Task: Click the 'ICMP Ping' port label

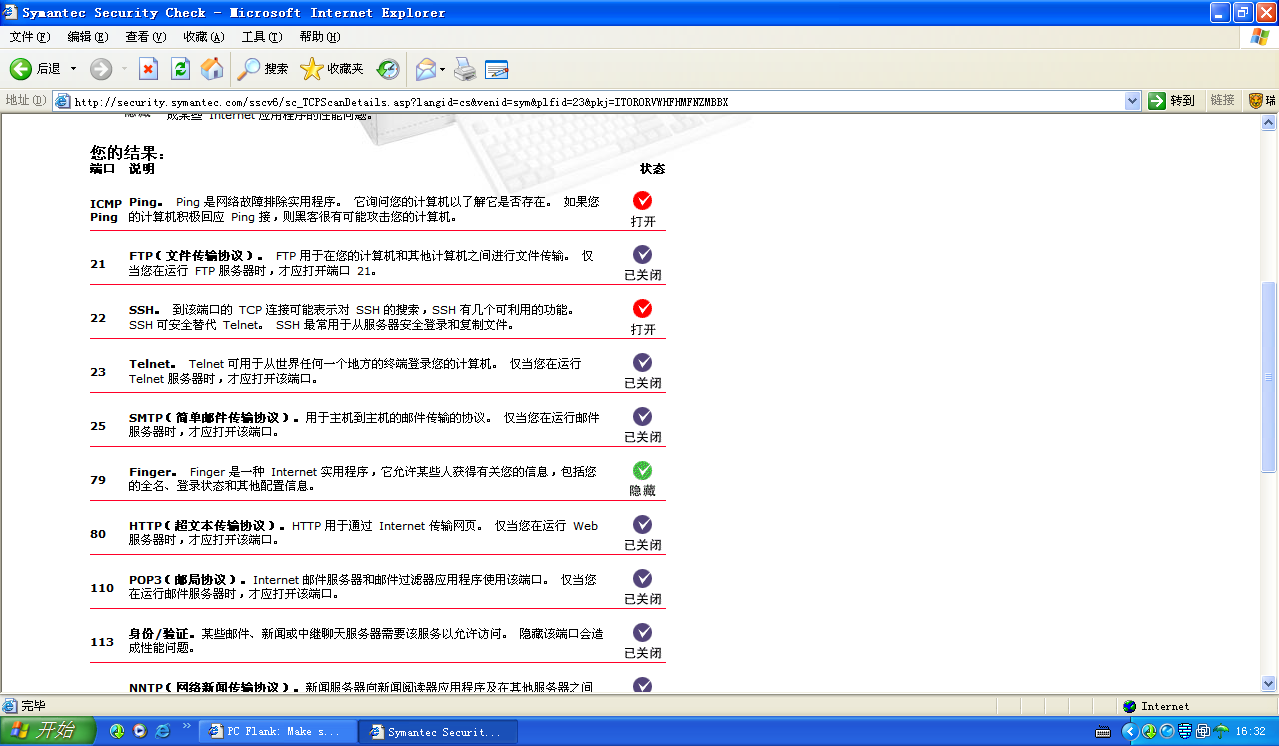Action: click(x=105, y=210)
